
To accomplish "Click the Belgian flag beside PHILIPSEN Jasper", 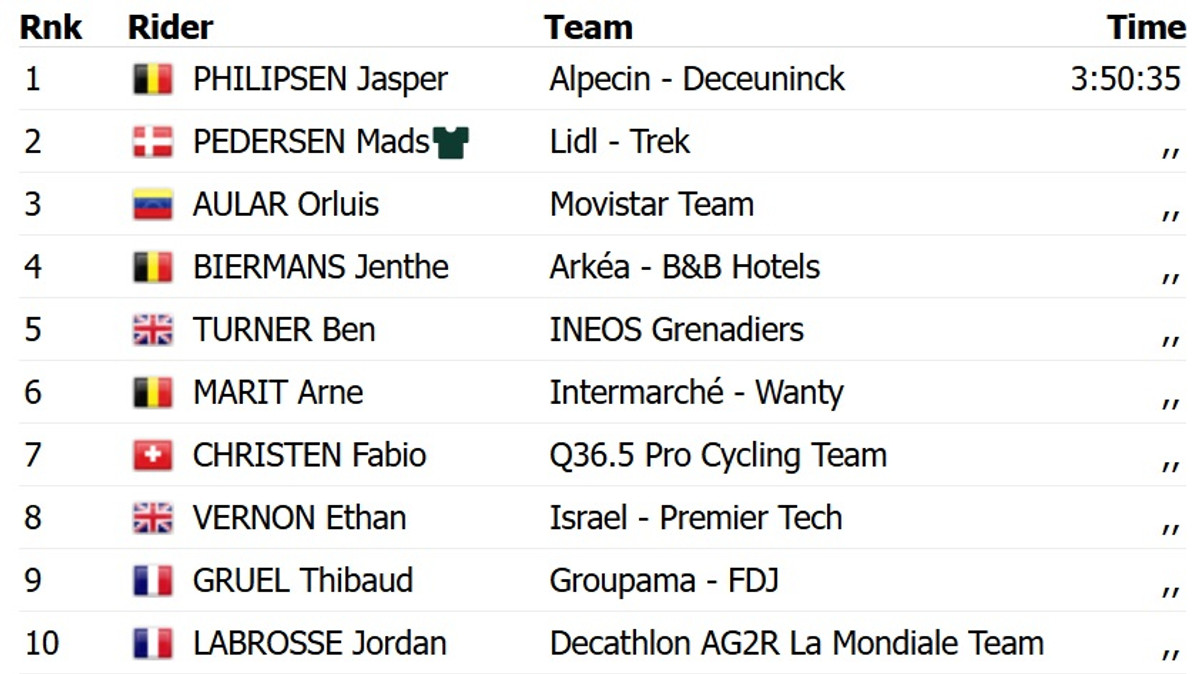I will pyautogui.click(x=153, y=79).
